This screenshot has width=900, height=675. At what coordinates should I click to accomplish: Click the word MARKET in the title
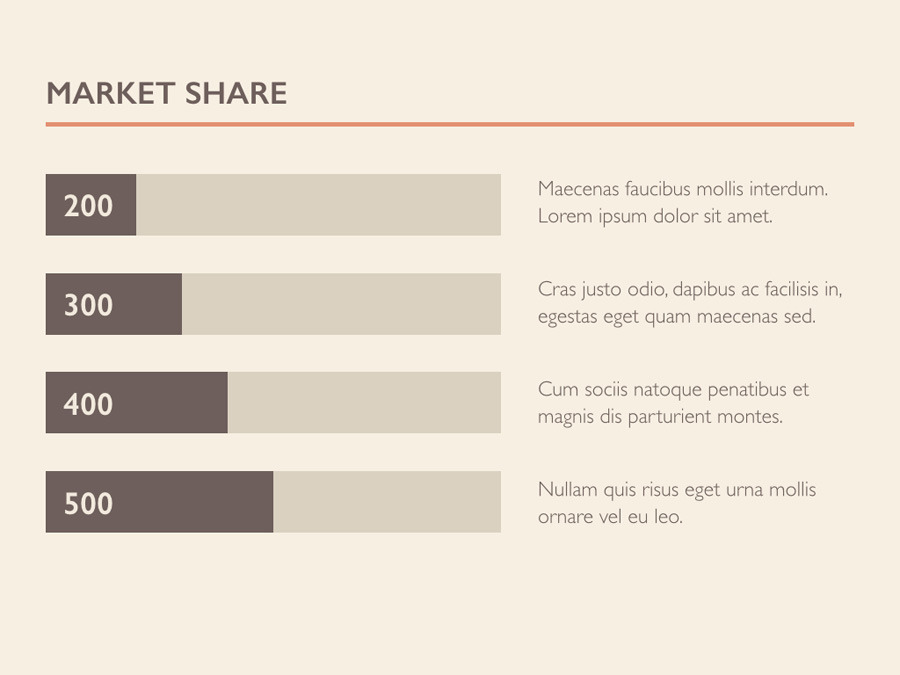[x=110, y=94]
